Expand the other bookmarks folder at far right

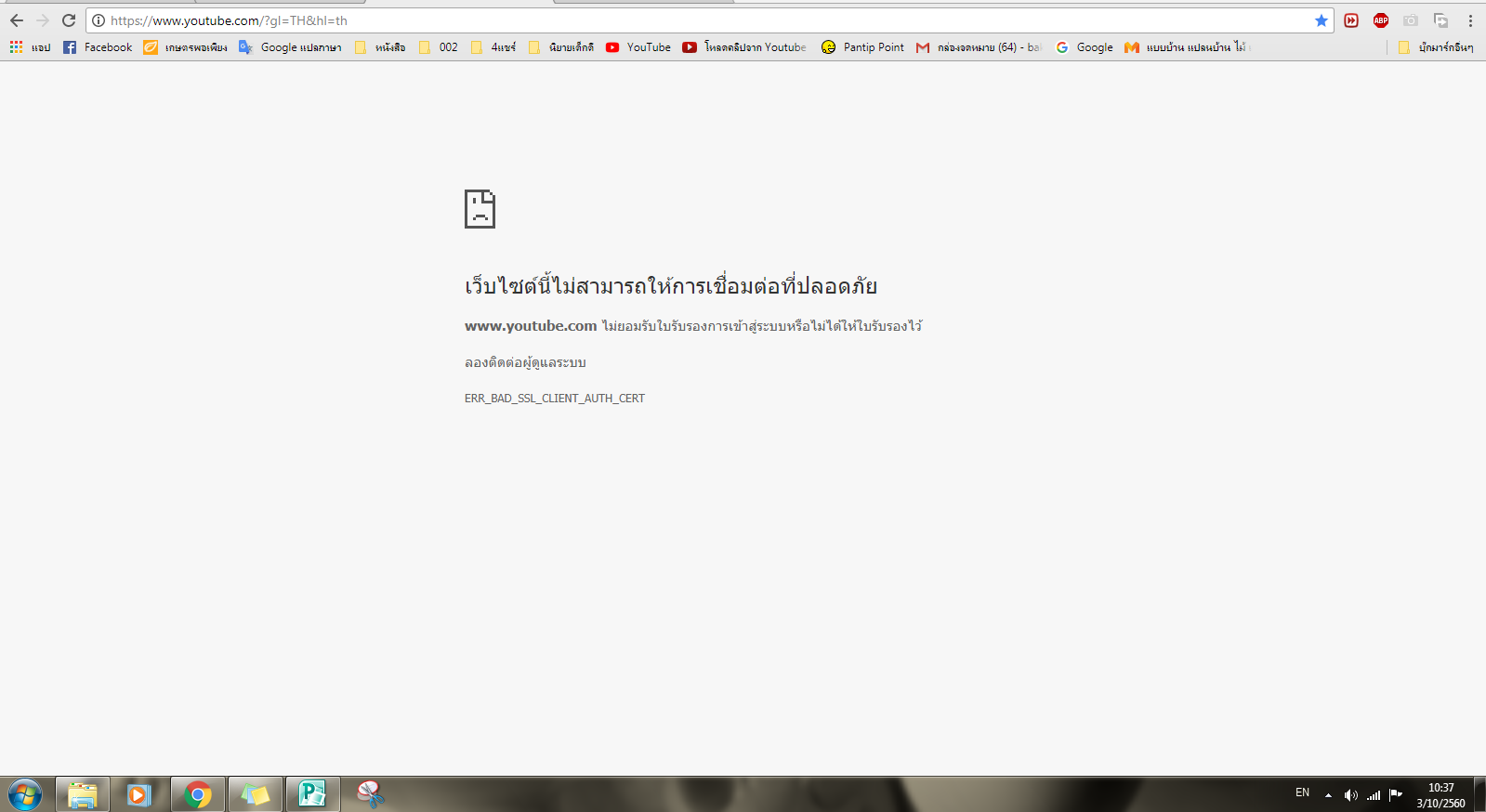pos(1436,47)
